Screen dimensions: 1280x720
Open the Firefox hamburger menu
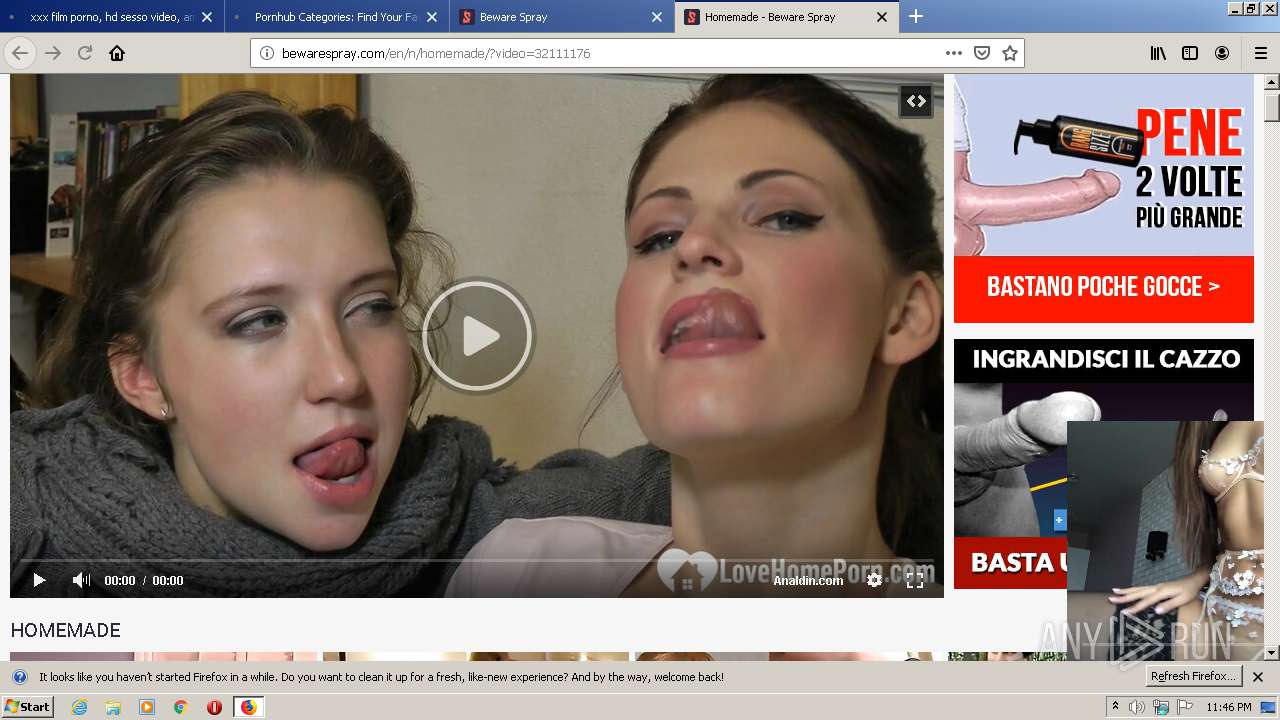pyautogui.click(x=1260, y=53)
